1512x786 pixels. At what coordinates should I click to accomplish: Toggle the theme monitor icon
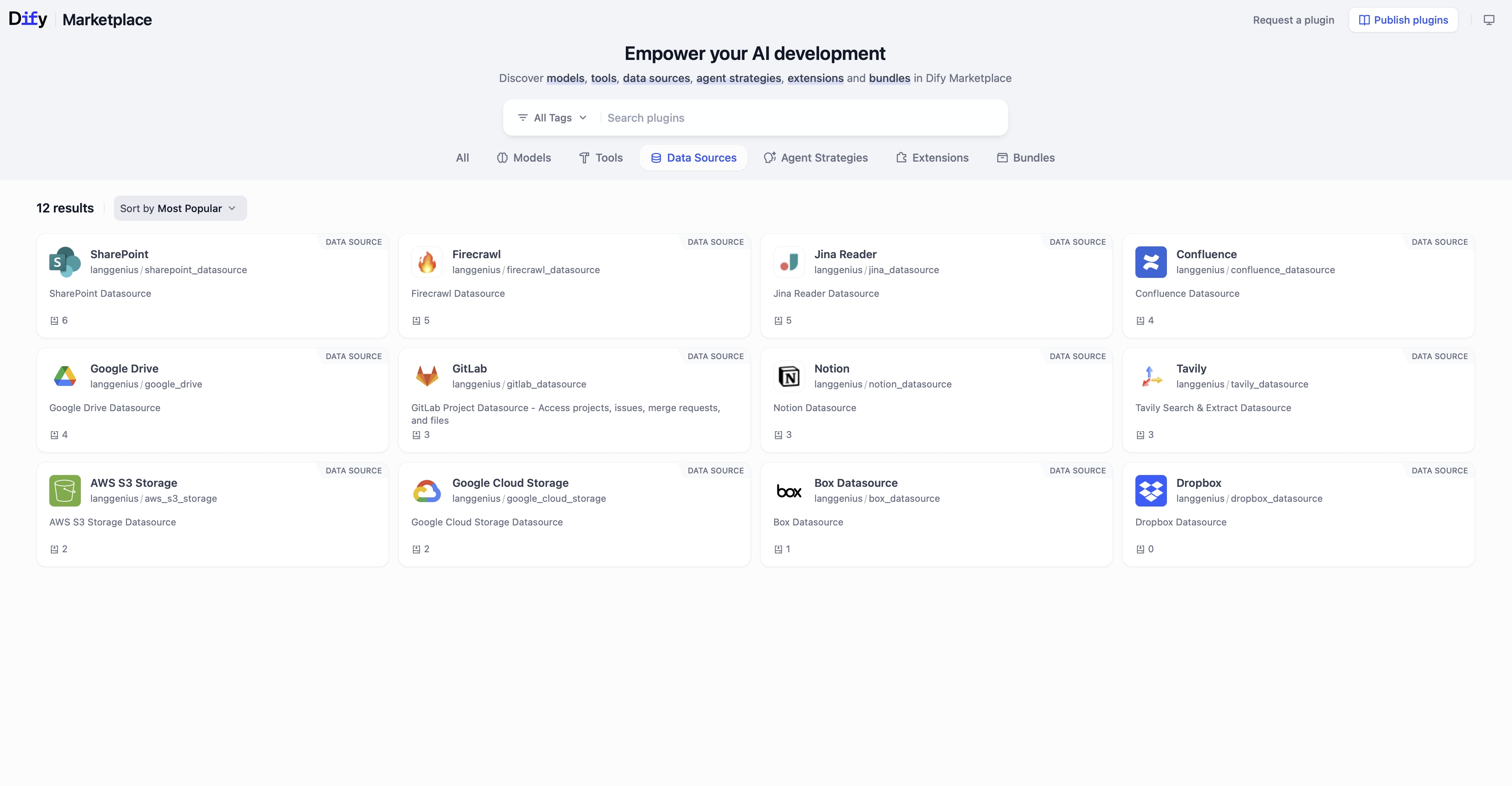[x=1489, y=20]
